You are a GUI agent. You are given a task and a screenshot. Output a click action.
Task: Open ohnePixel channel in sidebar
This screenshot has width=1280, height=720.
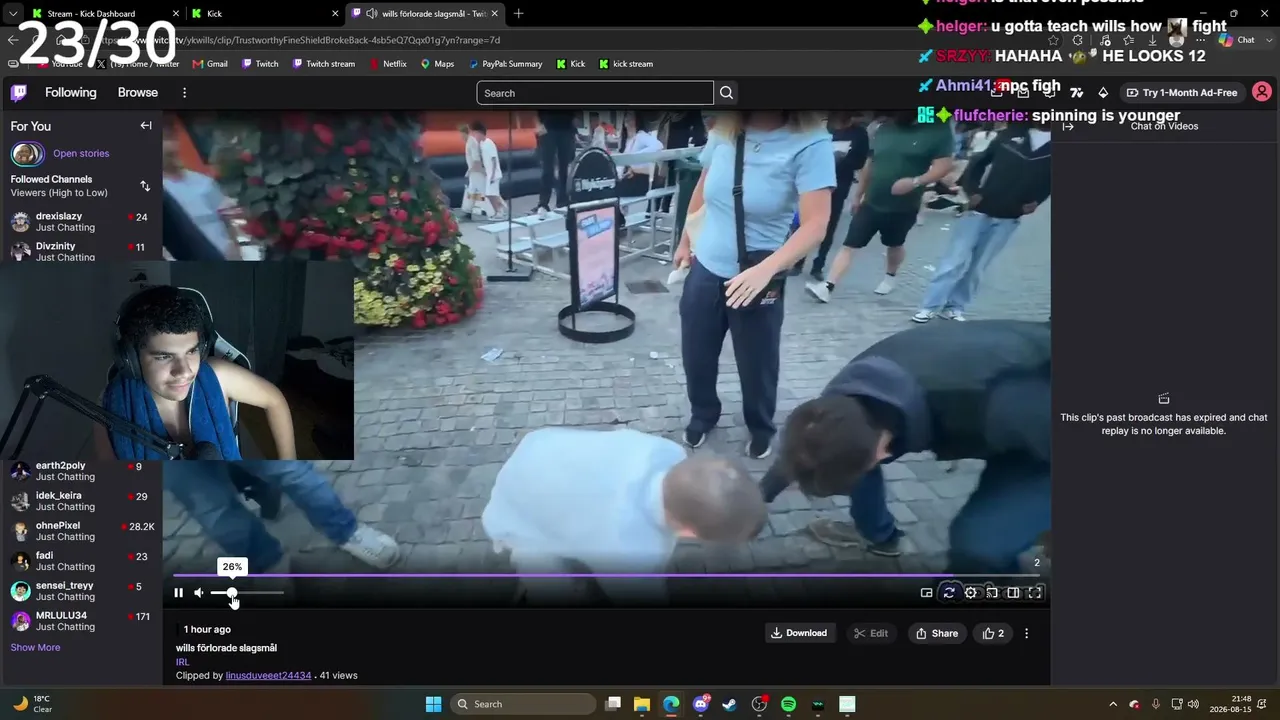coord(80,531)
